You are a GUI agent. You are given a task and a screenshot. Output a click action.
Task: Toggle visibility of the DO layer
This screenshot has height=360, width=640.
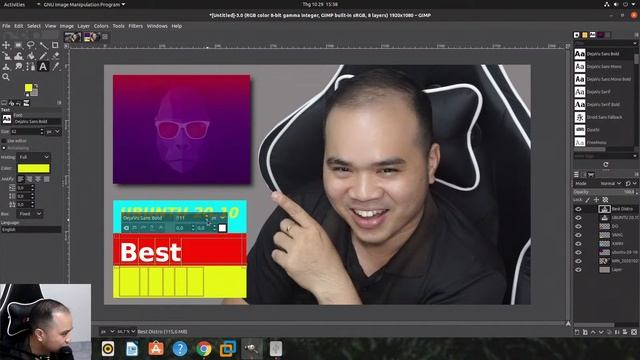pos(578,227)
